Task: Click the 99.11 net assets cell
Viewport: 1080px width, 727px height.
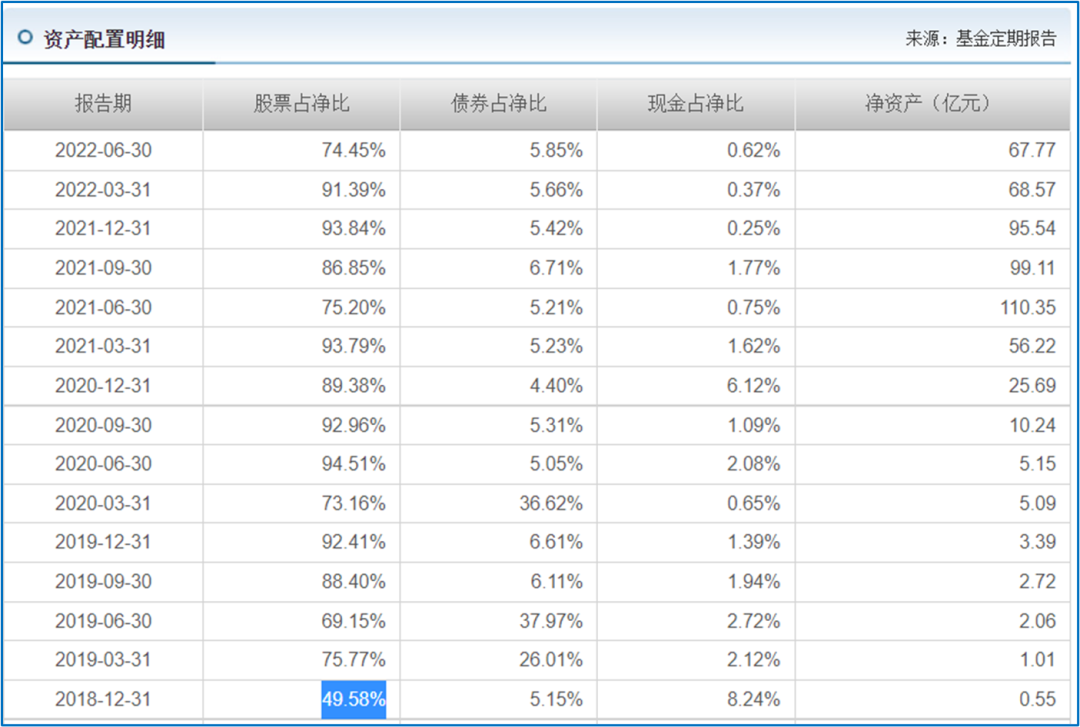Action: tap(1032, 268)
